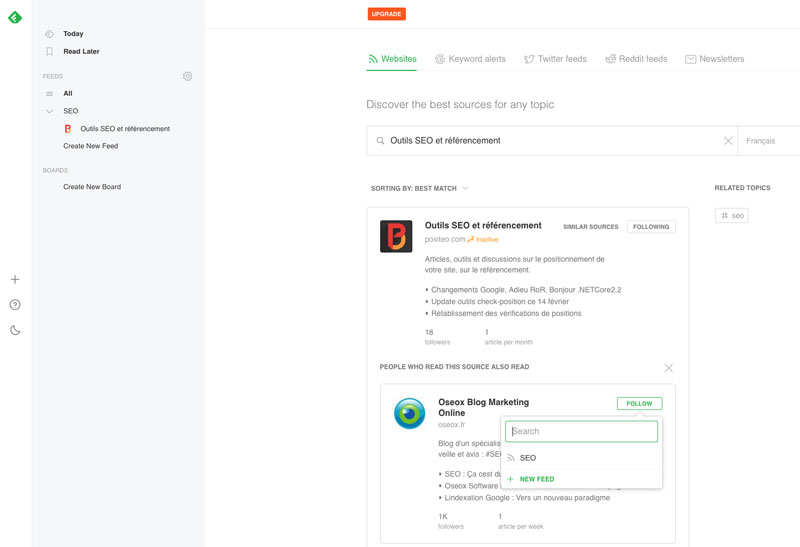
Task: Click the oseox.fr domain link
Action: point(452,425)
